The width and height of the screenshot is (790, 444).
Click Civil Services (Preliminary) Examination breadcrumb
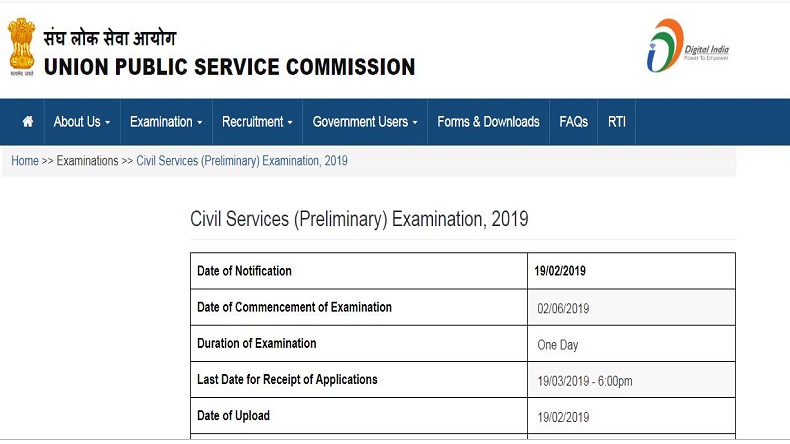coord(242,161)
